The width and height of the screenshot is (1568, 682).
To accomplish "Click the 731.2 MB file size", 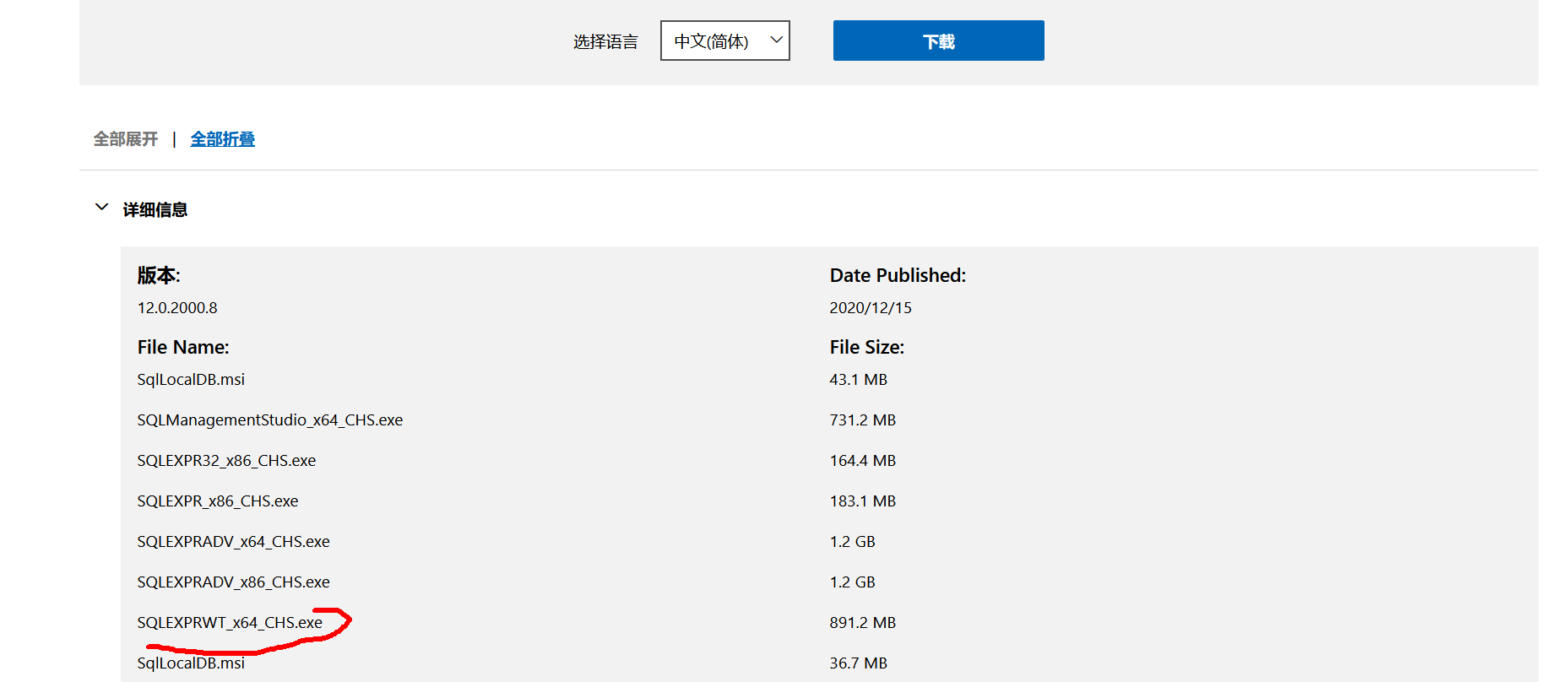I will pos(862,420).
